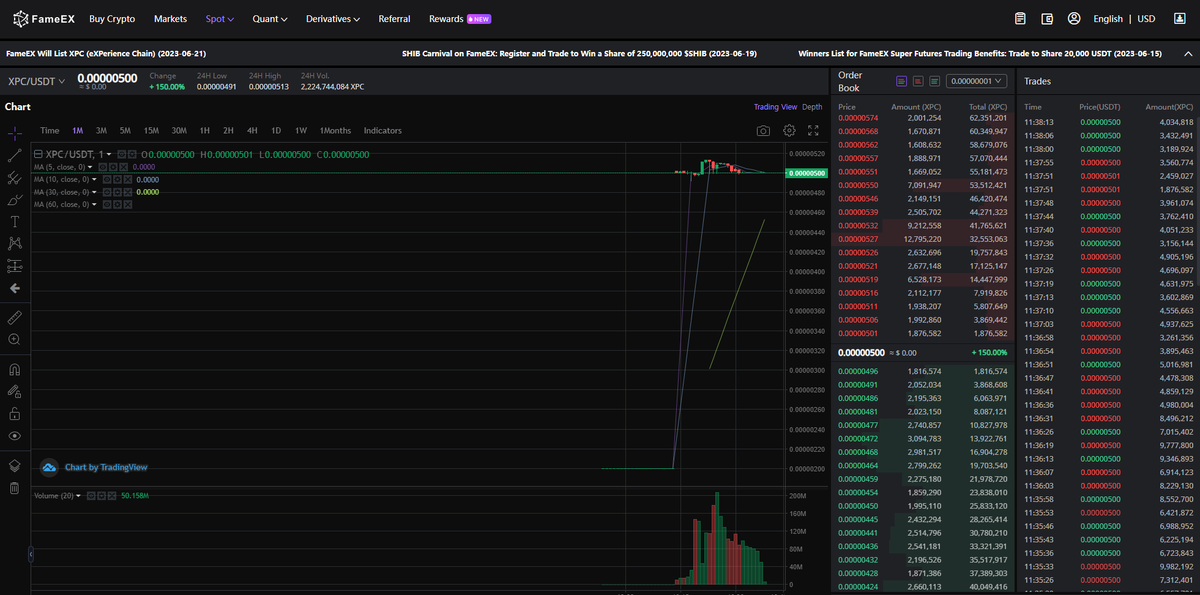Select the long position prediction tool
This screenshot has width=1200, height=595.
[x=14, y=266]
